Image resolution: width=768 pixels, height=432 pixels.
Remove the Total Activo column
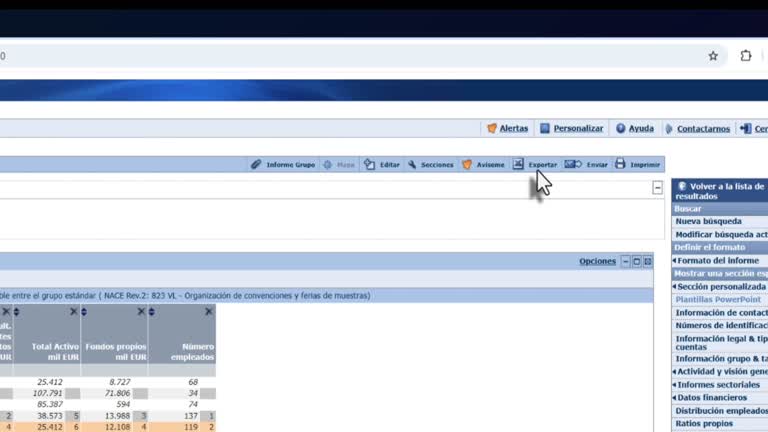pyautogui.click(x=73, y=312)
